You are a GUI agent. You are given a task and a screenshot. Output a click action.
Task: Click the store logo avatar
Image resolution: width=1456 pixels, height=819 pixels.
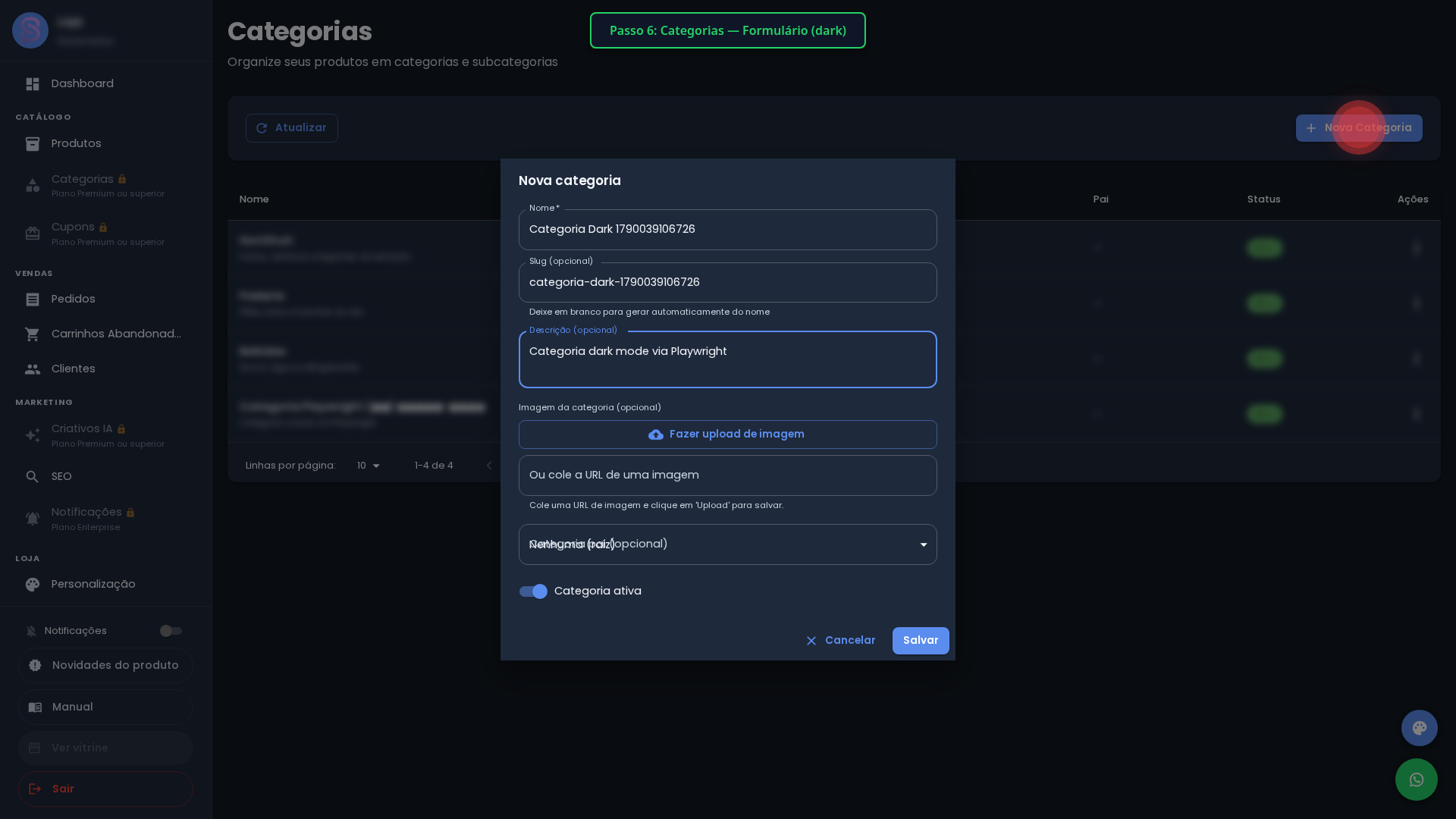pyautogui.click(x=30, y=30)
